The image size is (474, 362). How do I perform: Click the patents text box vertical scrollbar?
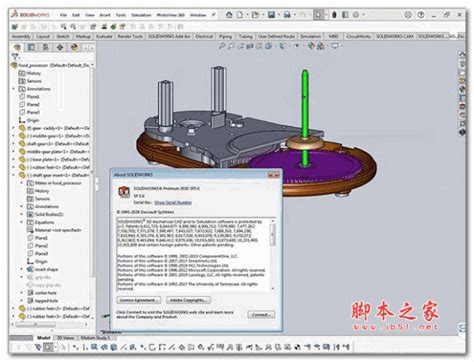click(272, 255)
